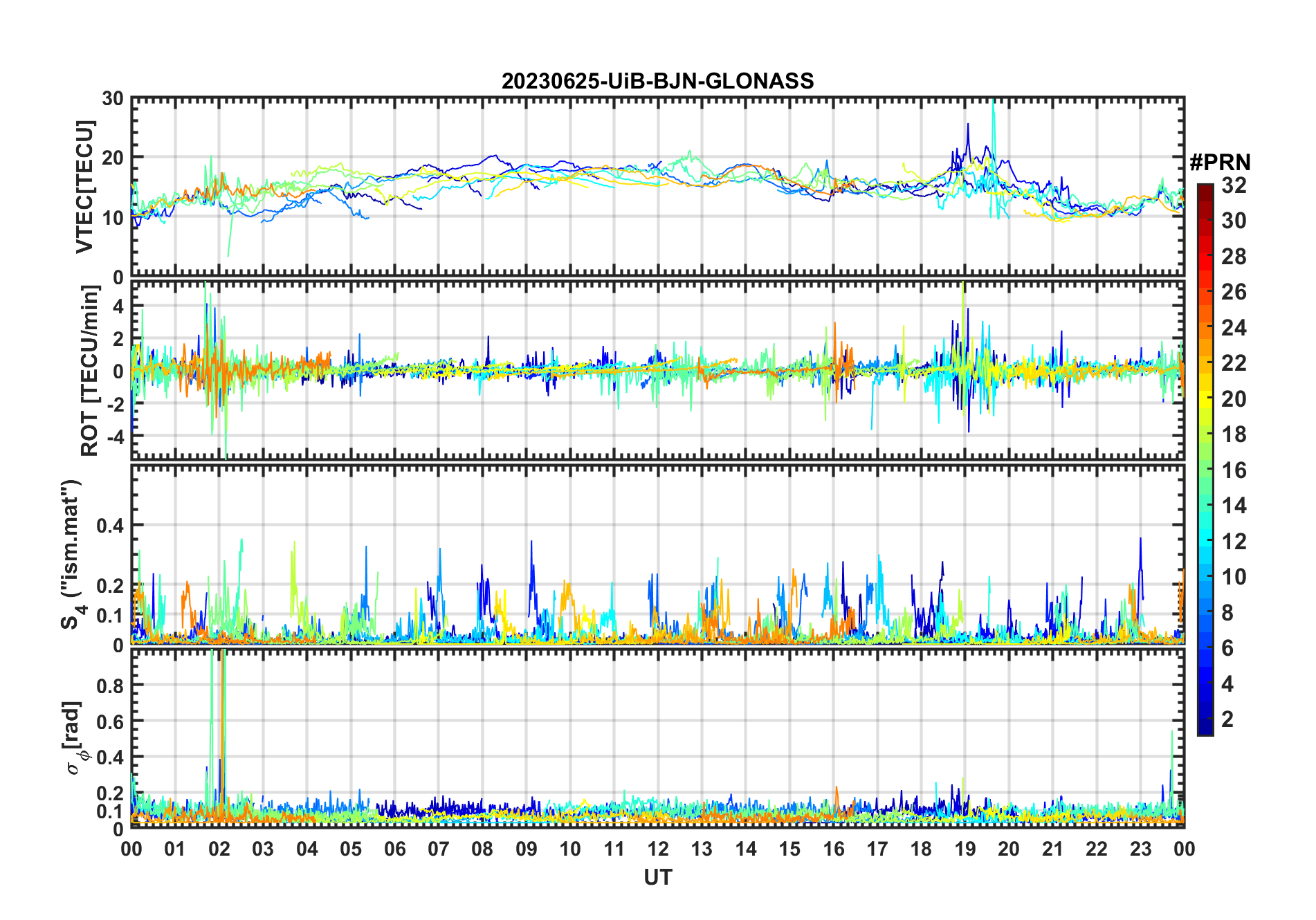Viewport: 1316px width, 920px height.
Task: Select the 19 tick label on the UT axis
Action: (x=965, y=849)
